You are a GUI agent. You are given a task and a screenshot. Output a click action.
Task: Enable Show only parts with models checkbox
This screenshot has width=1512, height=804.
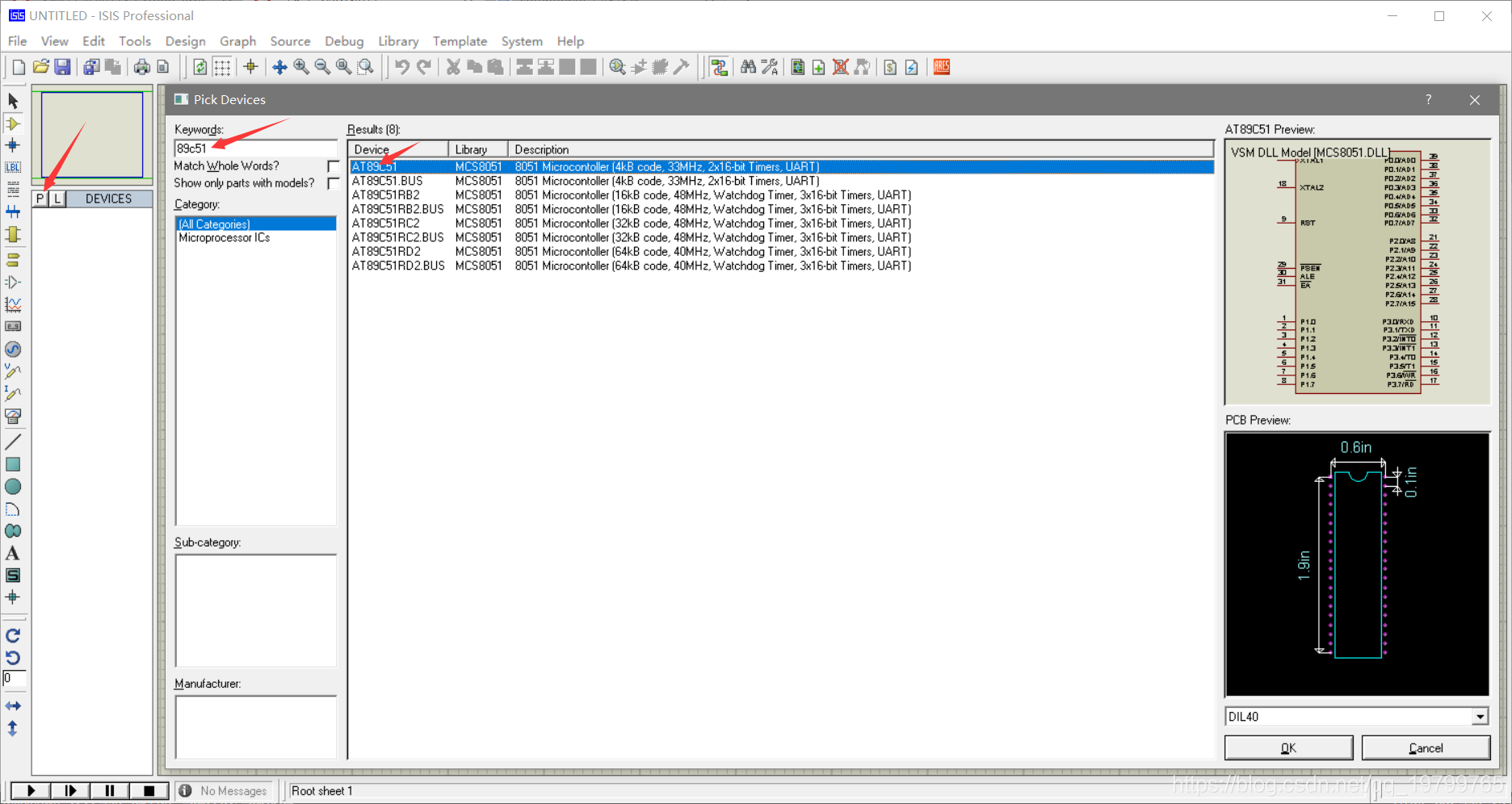(x=333, y=183)
